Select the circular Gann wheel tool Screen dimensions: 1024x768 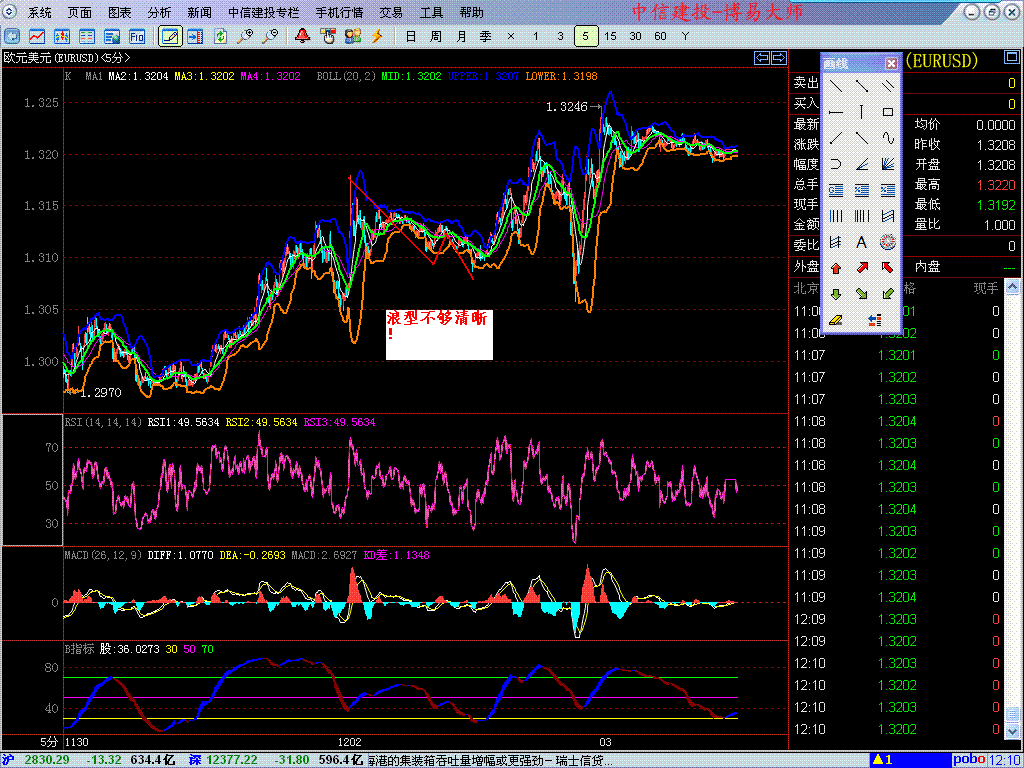(887, 242)
